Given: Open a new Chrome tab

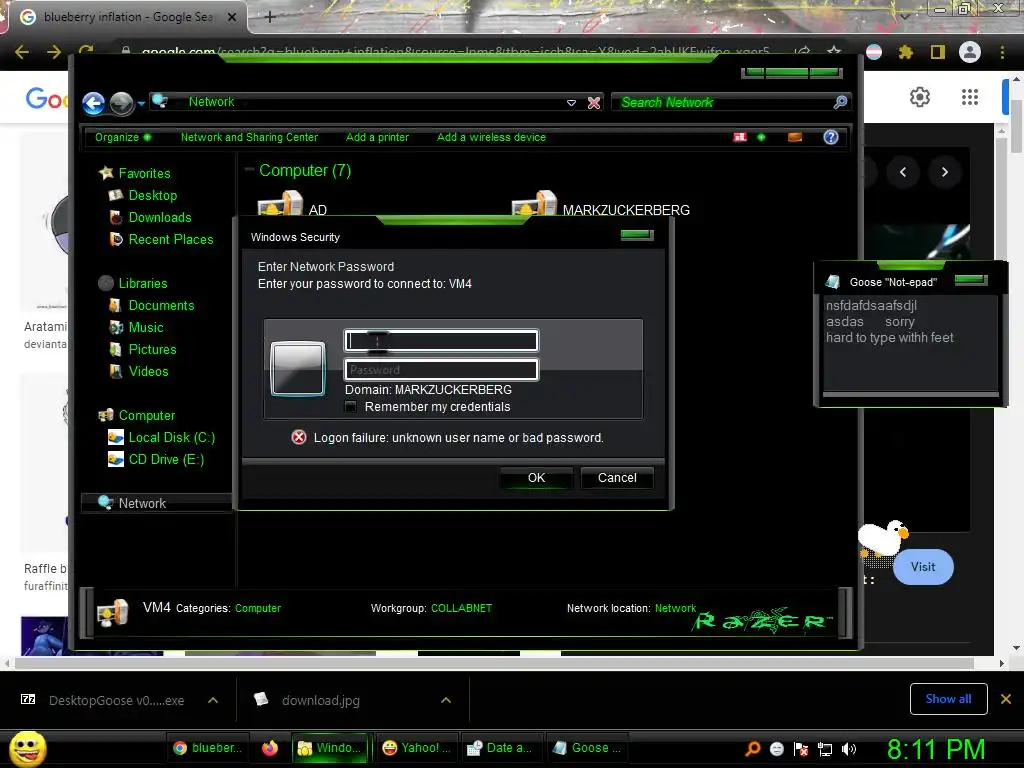Looking at the screenshot, I should [270, 17].
